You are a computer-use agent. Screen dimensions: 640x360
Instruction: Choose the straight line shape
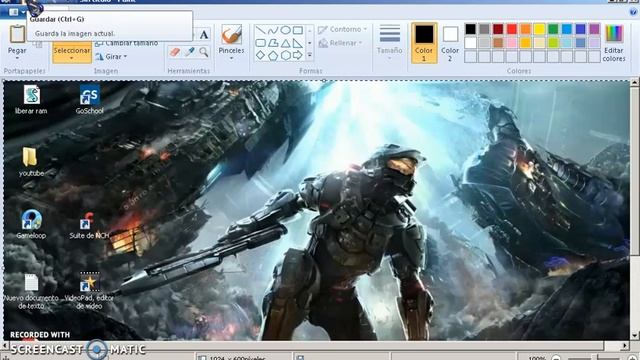[x=261, y=30]
